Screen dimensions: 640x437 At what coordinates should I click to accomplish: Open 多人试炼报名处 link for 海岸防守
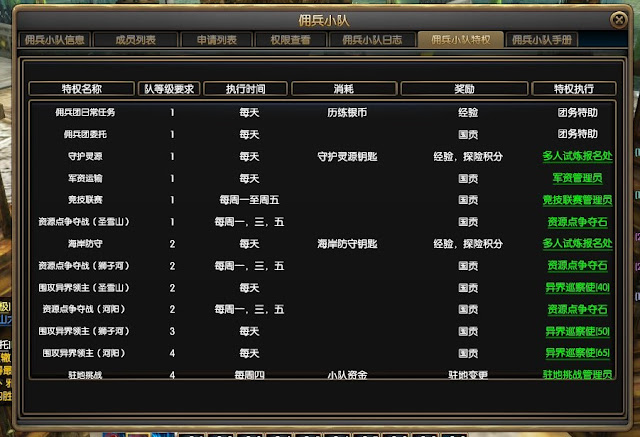coord(578,244)
